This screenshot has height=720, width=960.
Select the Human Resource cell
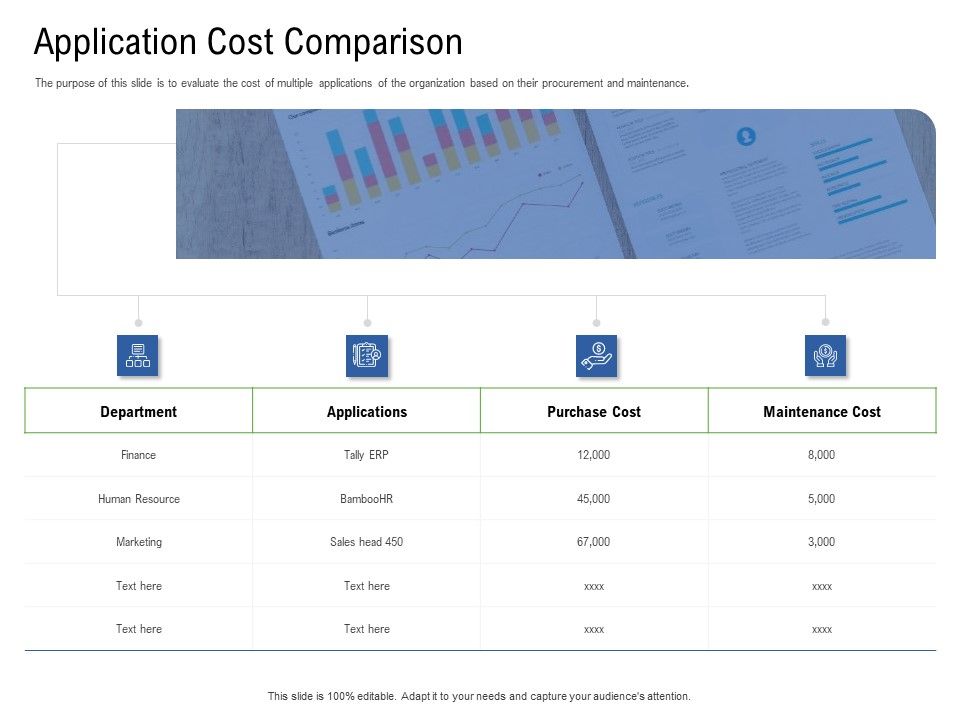[x=139, y=499]
